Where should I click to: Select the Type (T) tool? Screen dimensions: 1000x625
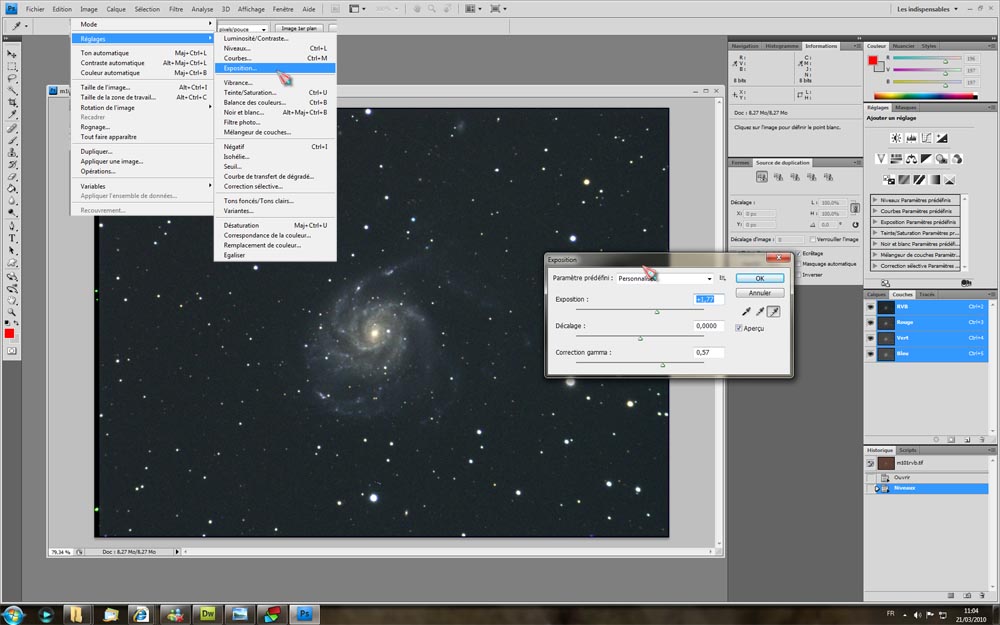[x=12, y=239]
